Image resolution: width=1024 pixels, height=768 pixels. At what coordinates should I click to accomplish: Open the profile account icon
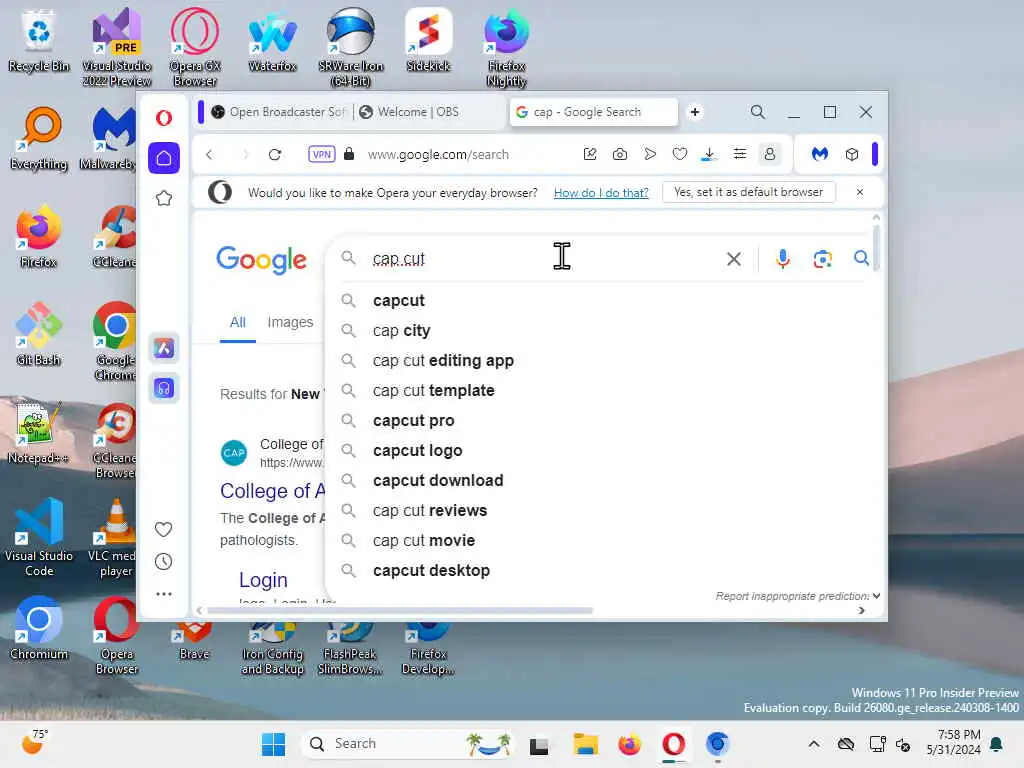(x=770, y=154)
